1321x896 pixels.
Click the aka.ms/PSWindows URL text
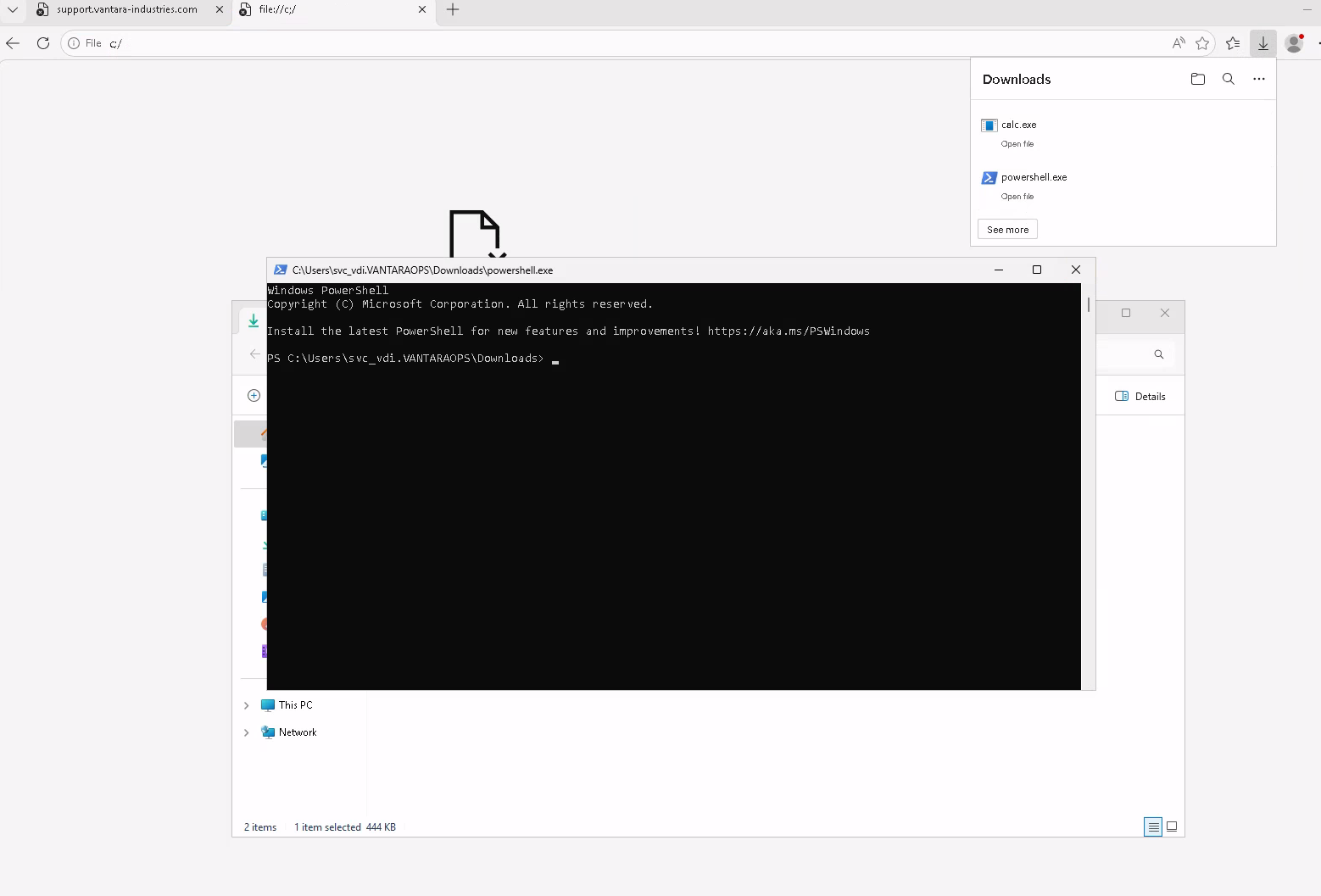point(789,331)
